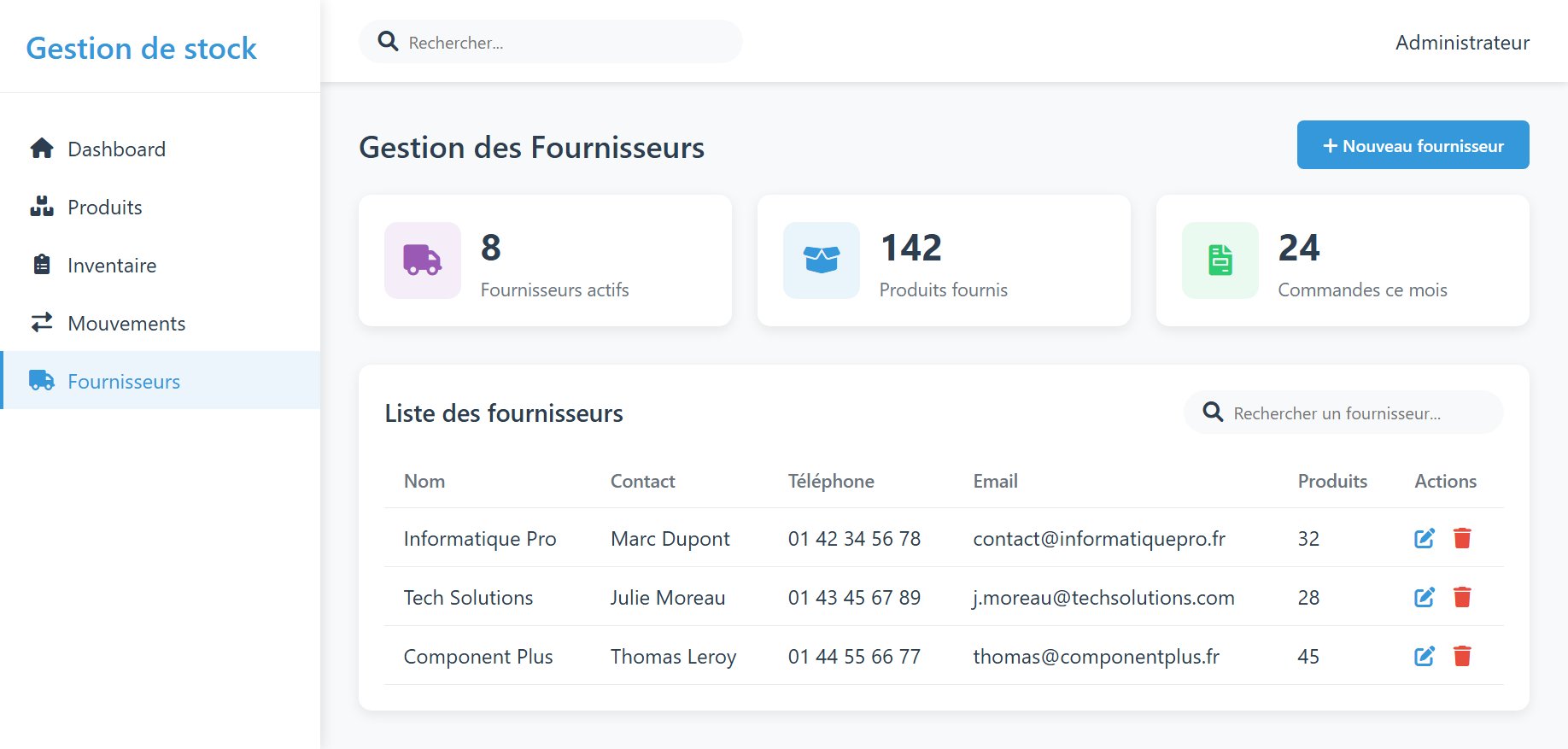The width and height of the screenshot is (1568, 749).
Task: Delete the Informatique Pro supplier
Action: click(1462, 538)
